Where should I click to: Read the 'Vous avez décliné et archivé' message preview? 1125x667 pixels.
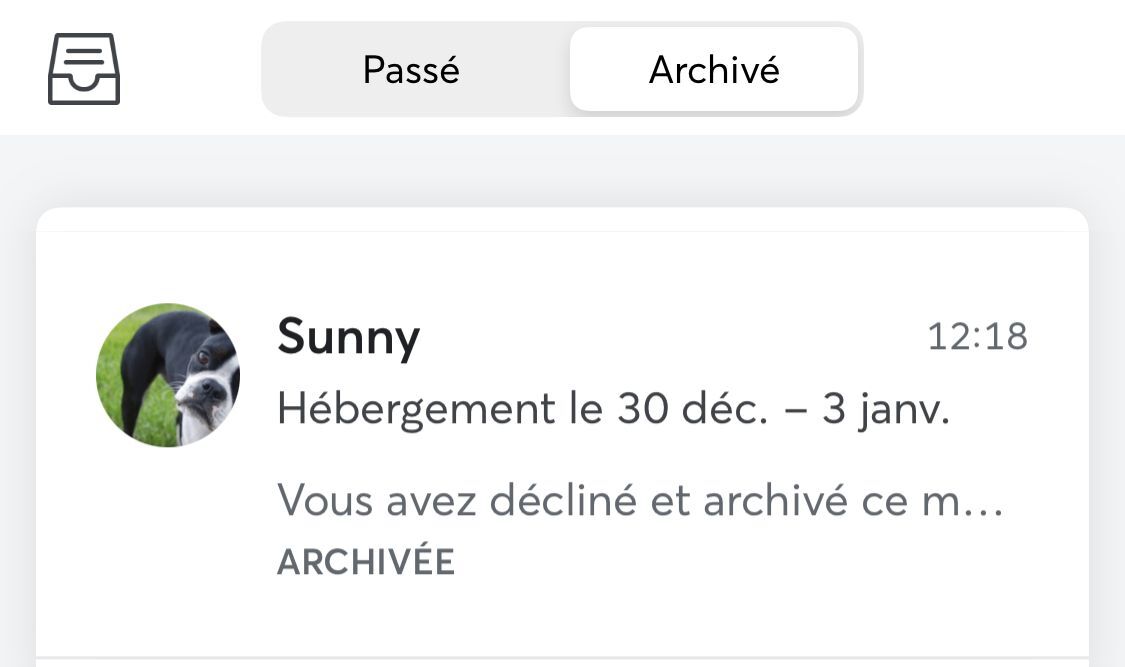[640, 500]
